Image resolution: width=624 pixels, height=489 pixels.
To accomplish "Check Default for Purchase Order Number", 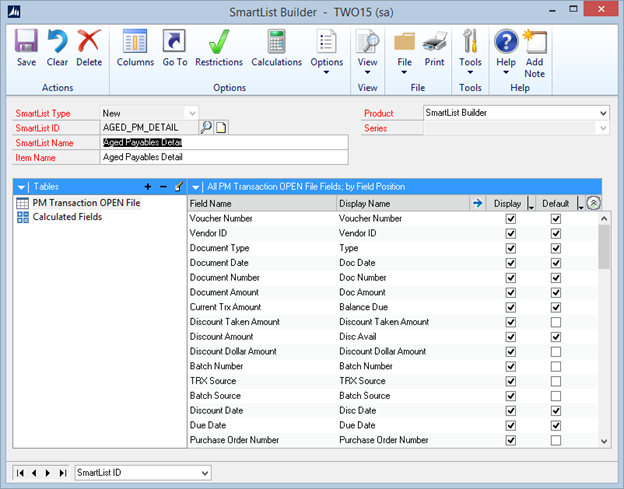I will pos(556,440).
